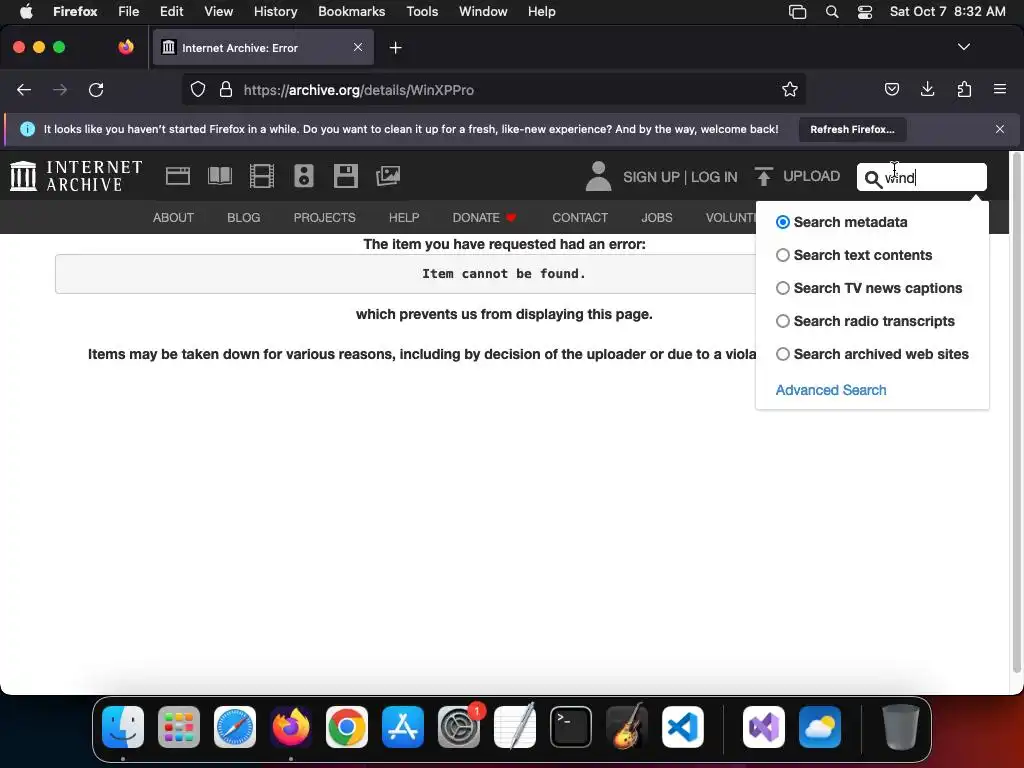Reload the page with the refresh icon

pos(96,89)
